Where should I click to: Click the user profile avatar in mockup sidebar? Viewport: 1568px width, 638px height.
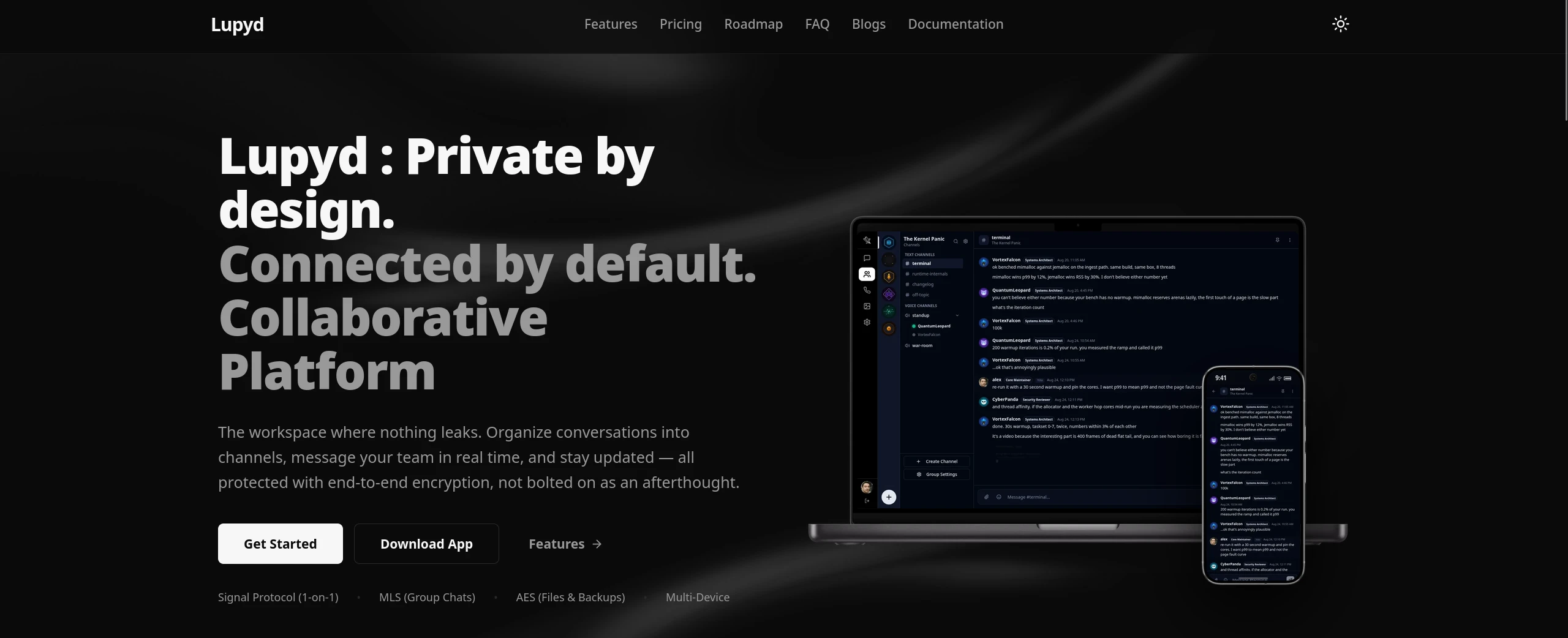coord(867,487)
